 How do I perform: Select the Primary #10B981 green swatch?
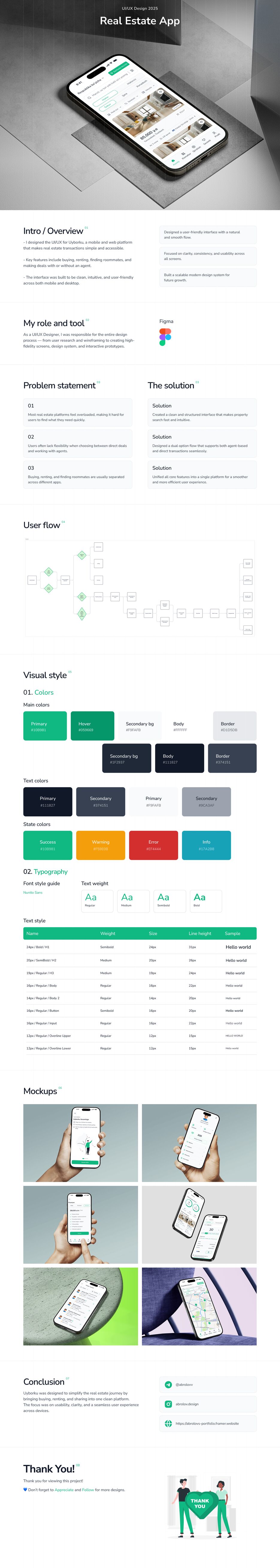(x=45, y=726)
